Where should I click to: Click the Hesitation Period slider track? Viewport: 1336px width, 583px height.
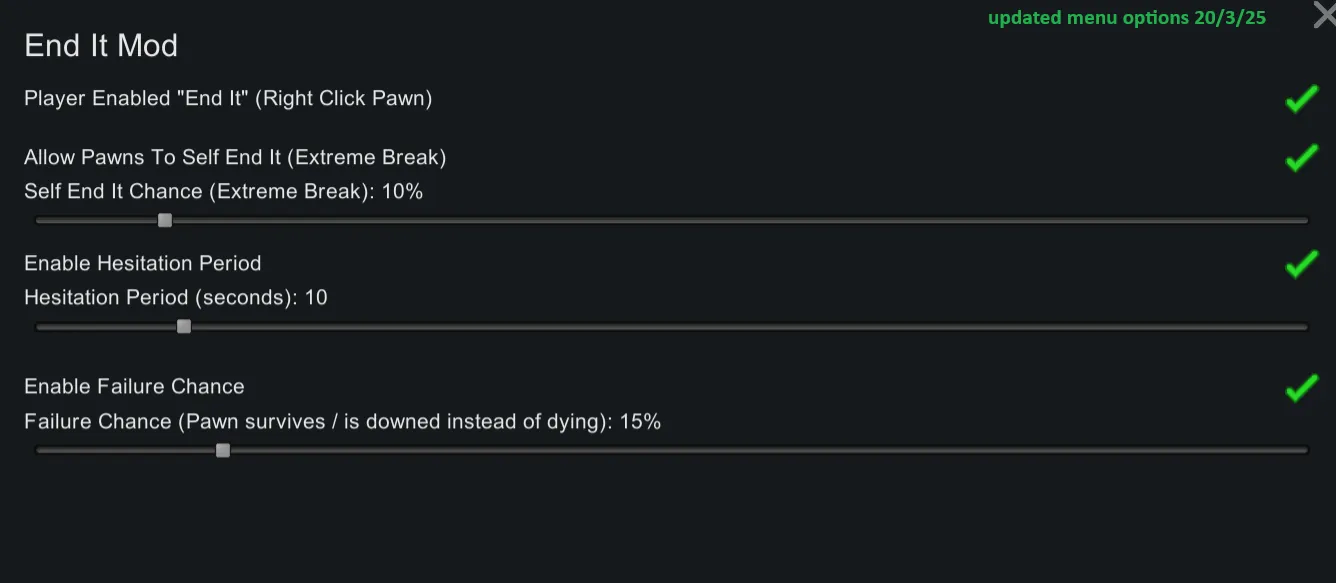(700, 326)
